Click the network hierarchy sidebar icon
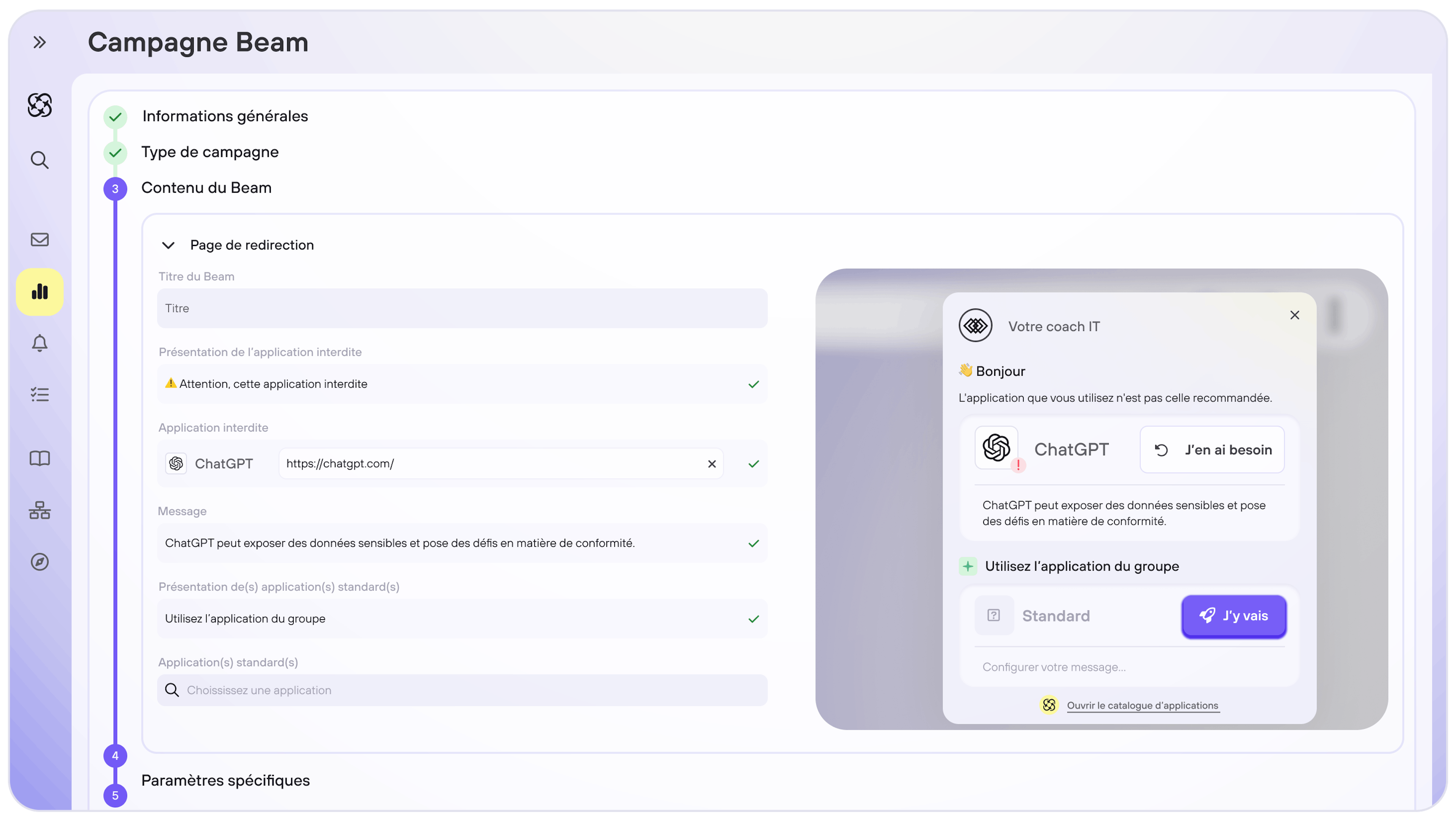The width and height of the screenshot is (1456, 819). pyautogui.click(x=39, y=510)
